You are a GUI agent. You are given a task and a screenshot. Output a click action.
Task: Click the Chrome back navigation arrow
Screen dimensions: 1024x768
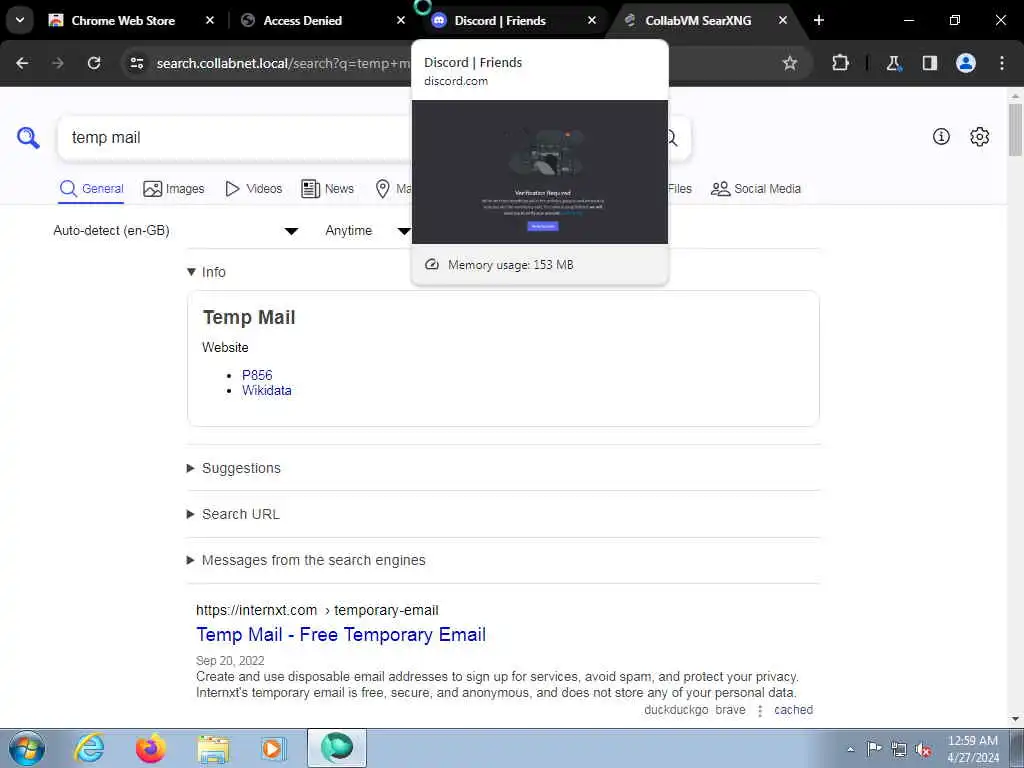point(22,63)
